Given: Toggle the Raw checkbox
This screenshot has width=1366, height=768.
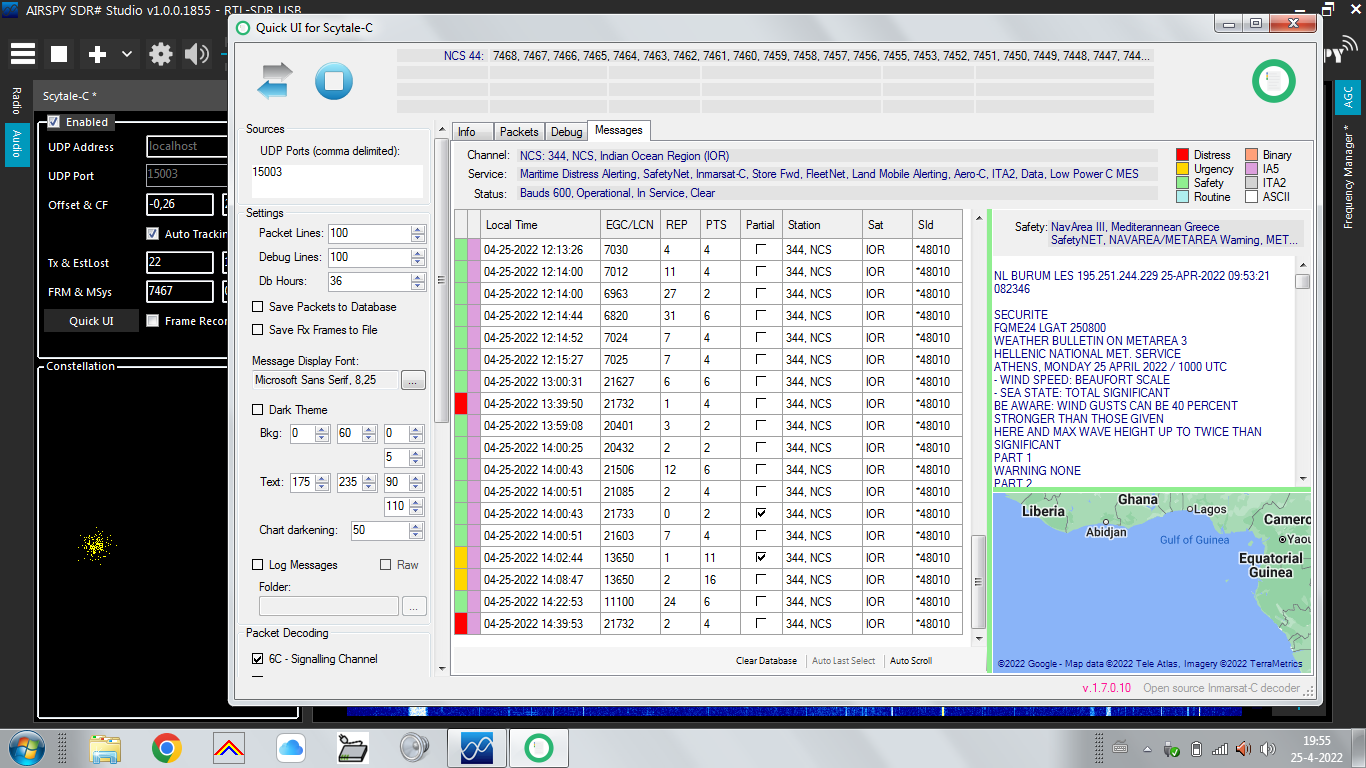Looking at the screenshot, I should pos(386,565).
